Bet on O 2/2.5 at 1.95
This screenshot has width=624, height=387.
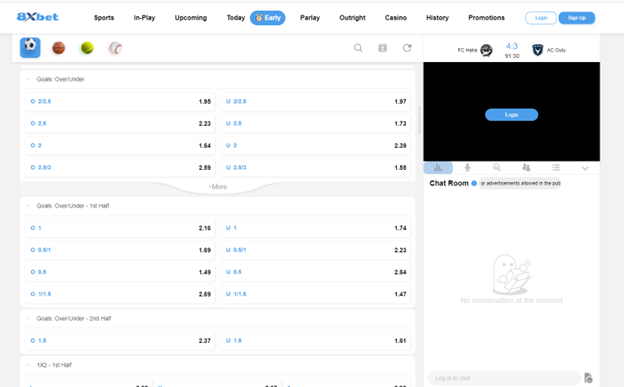pyautogui.click(x=120, y=102)
